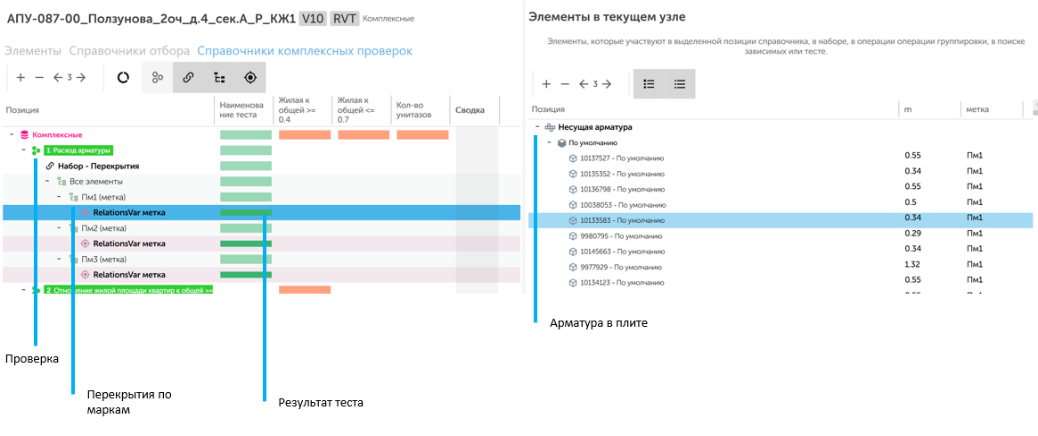Click the left arrow level icon in the left toolbar
This screenshot has height=436, width=1038.
pos(58,77)
